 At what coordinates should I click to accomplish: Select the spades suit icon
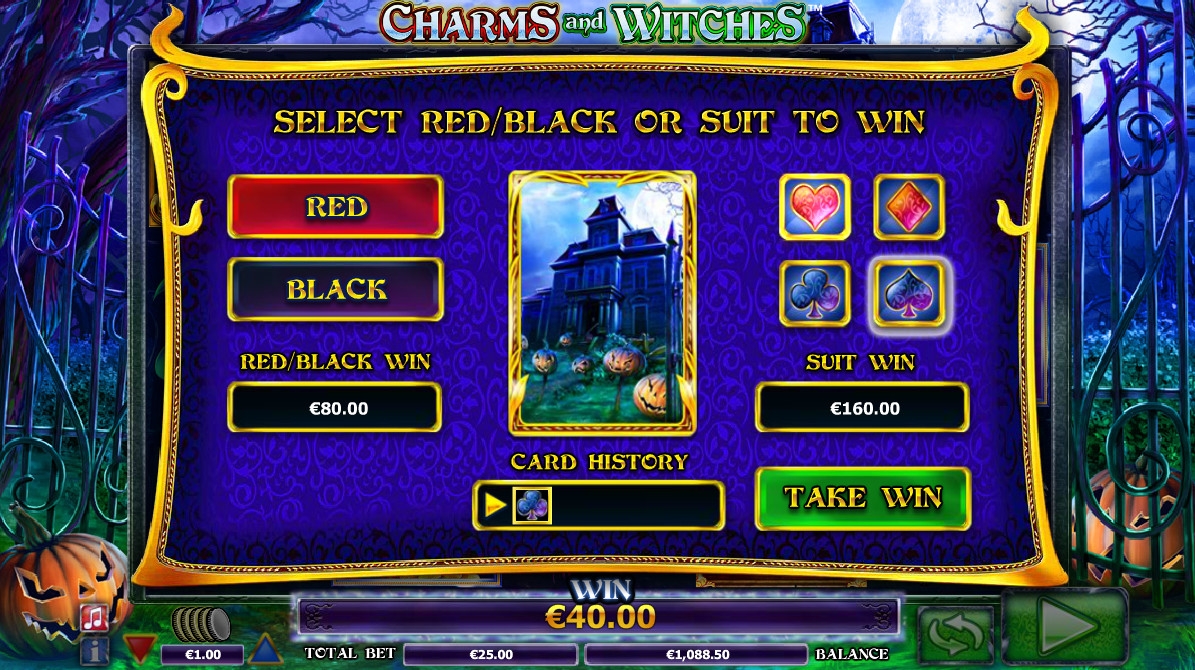(x=908, y=293)
